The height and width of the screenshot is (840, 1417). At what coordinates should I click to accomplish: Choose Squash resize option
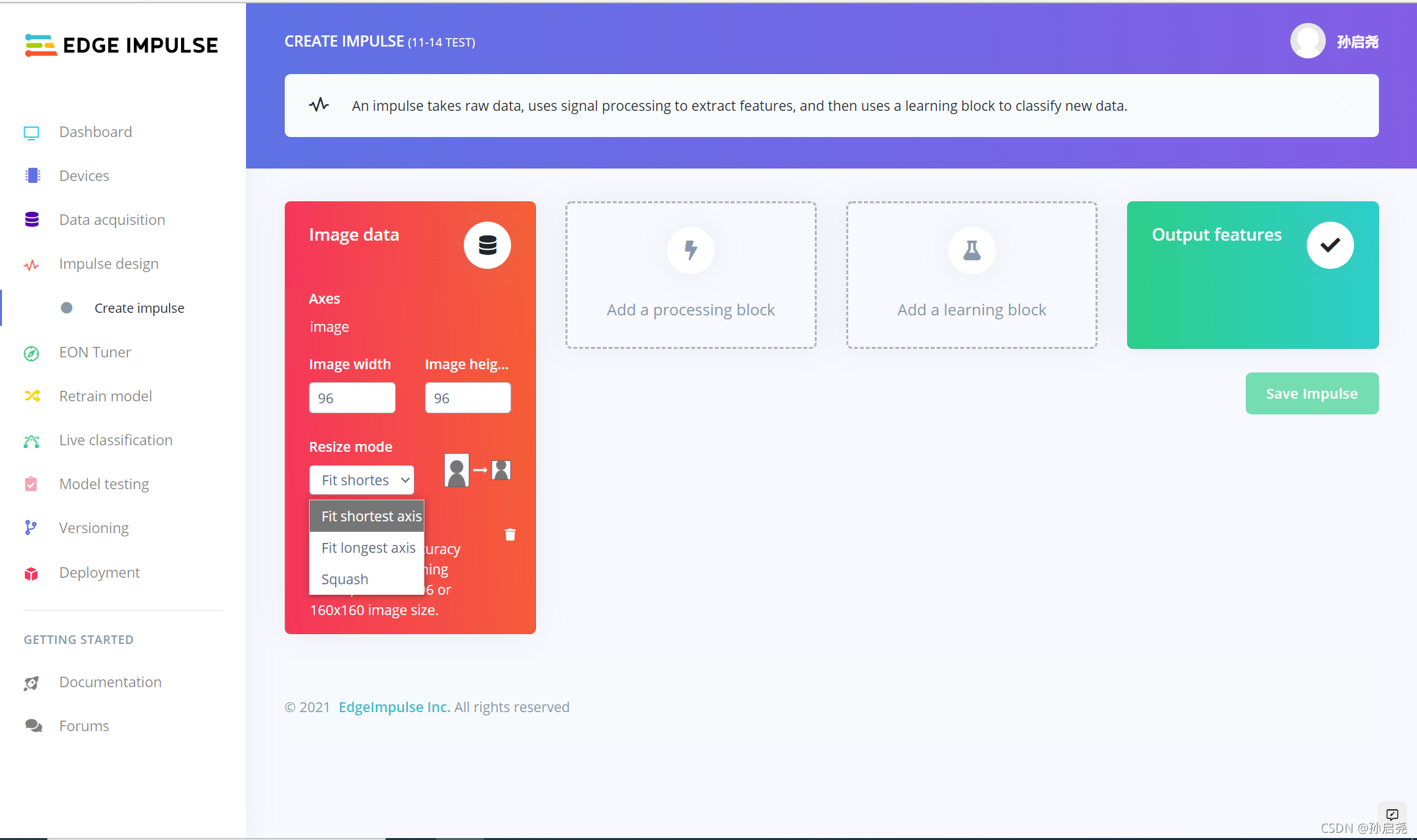click(345, 579)
